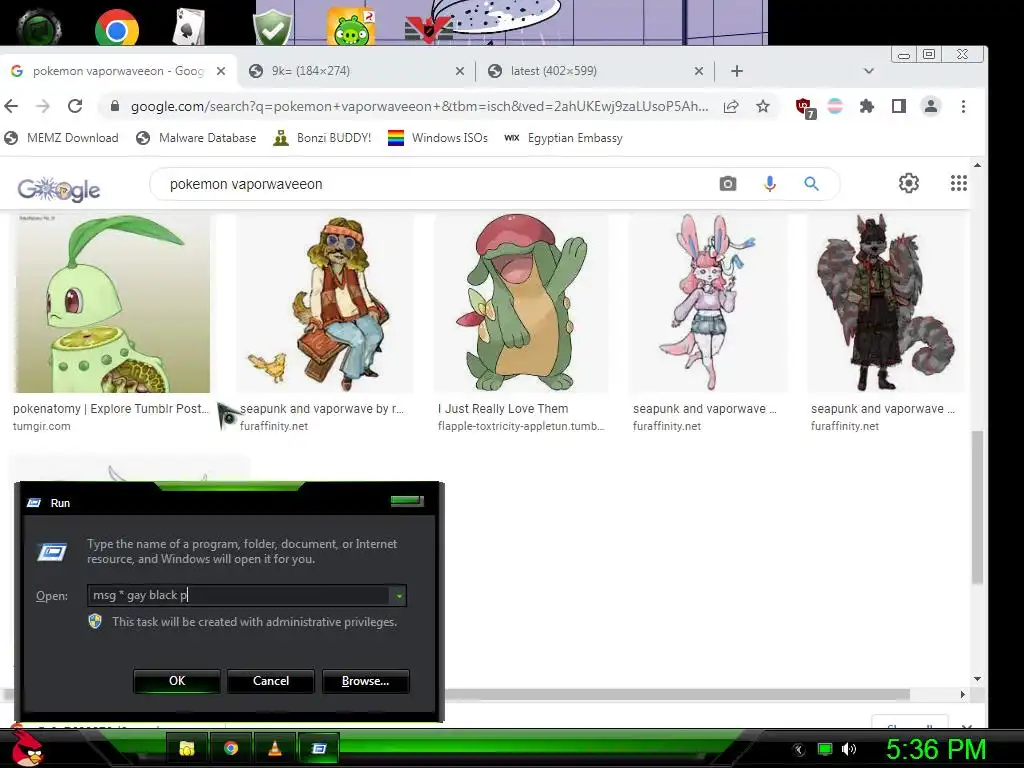
Task: Open Chrome from the desktop icon
Action: point(116,29)
